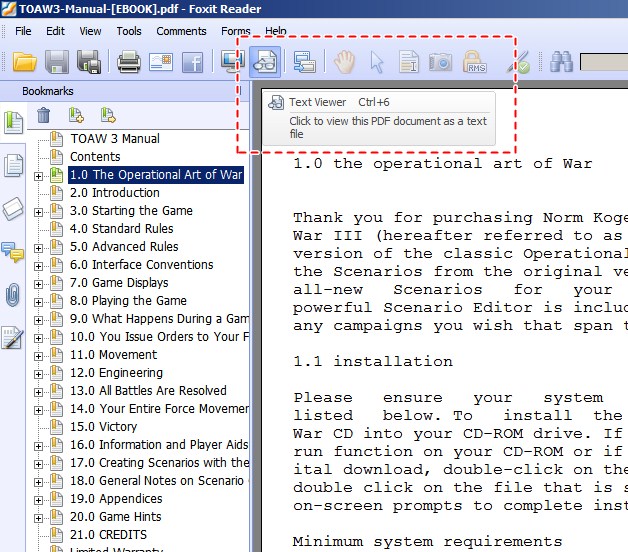Expand the 6.0 Interface Conventions bookmark
Screen dimensions: 628x552
tap(38, 266)
